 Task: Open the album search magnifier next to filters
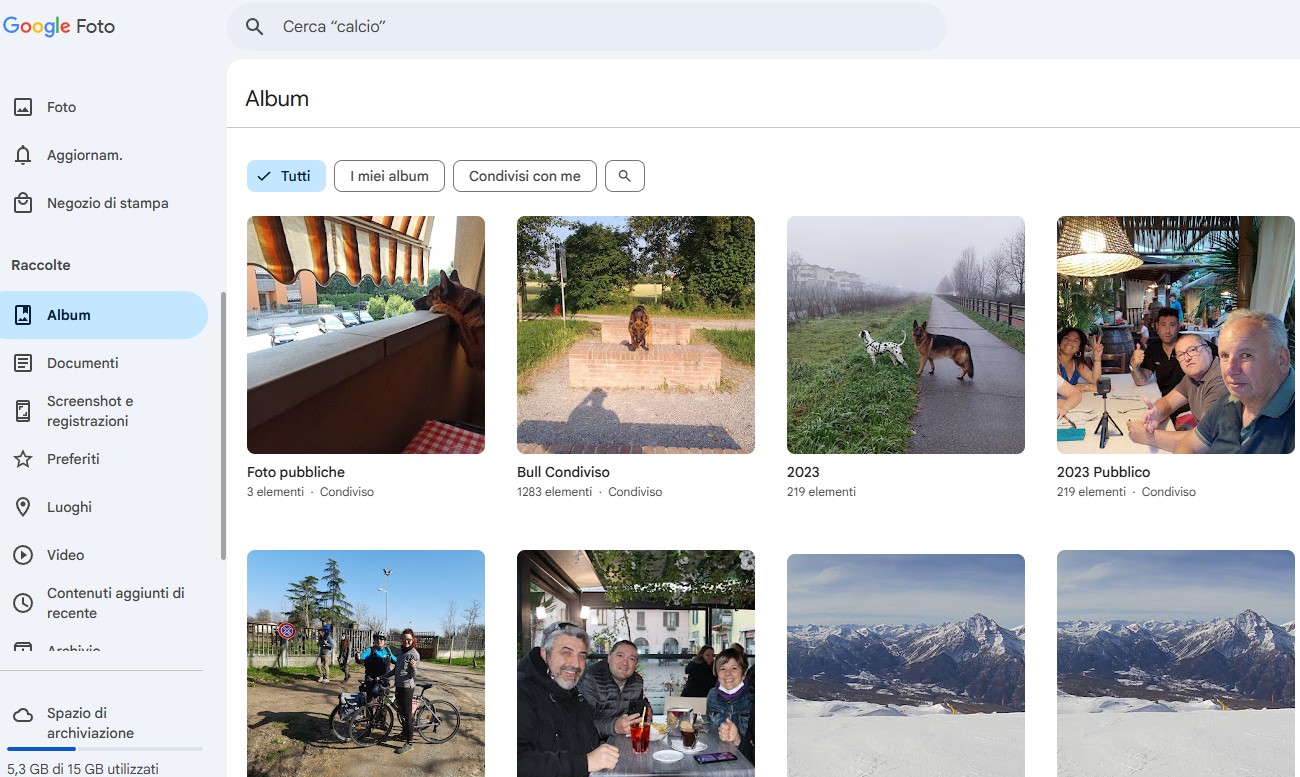coord(625,175)
